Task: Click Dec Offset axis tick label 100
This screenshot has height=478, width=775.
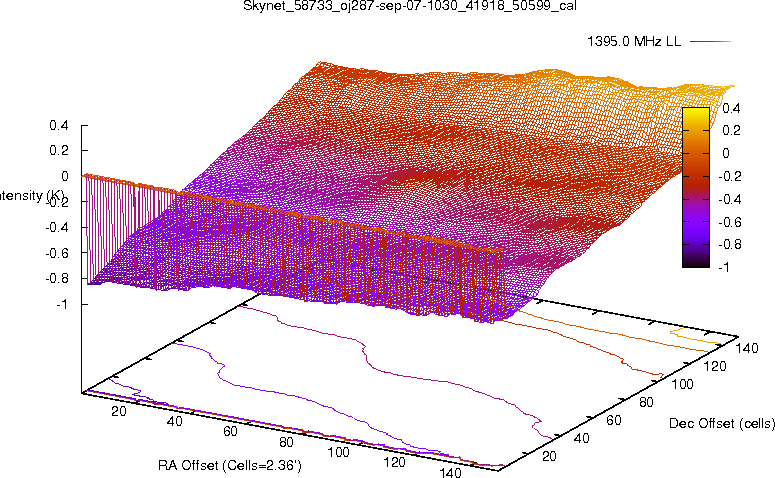Action: pos(682,384)
